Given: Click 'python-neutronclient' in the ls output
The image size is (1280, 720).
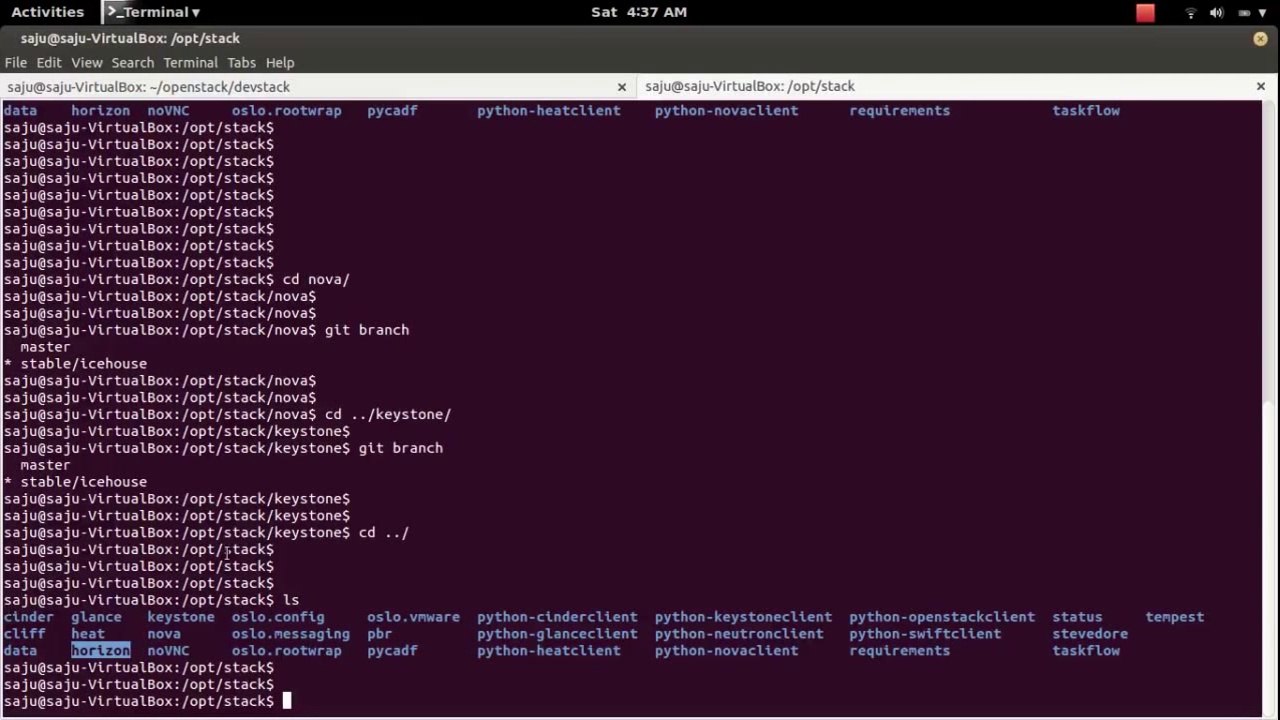Looking at the screenshot, I should coord(739,634).
